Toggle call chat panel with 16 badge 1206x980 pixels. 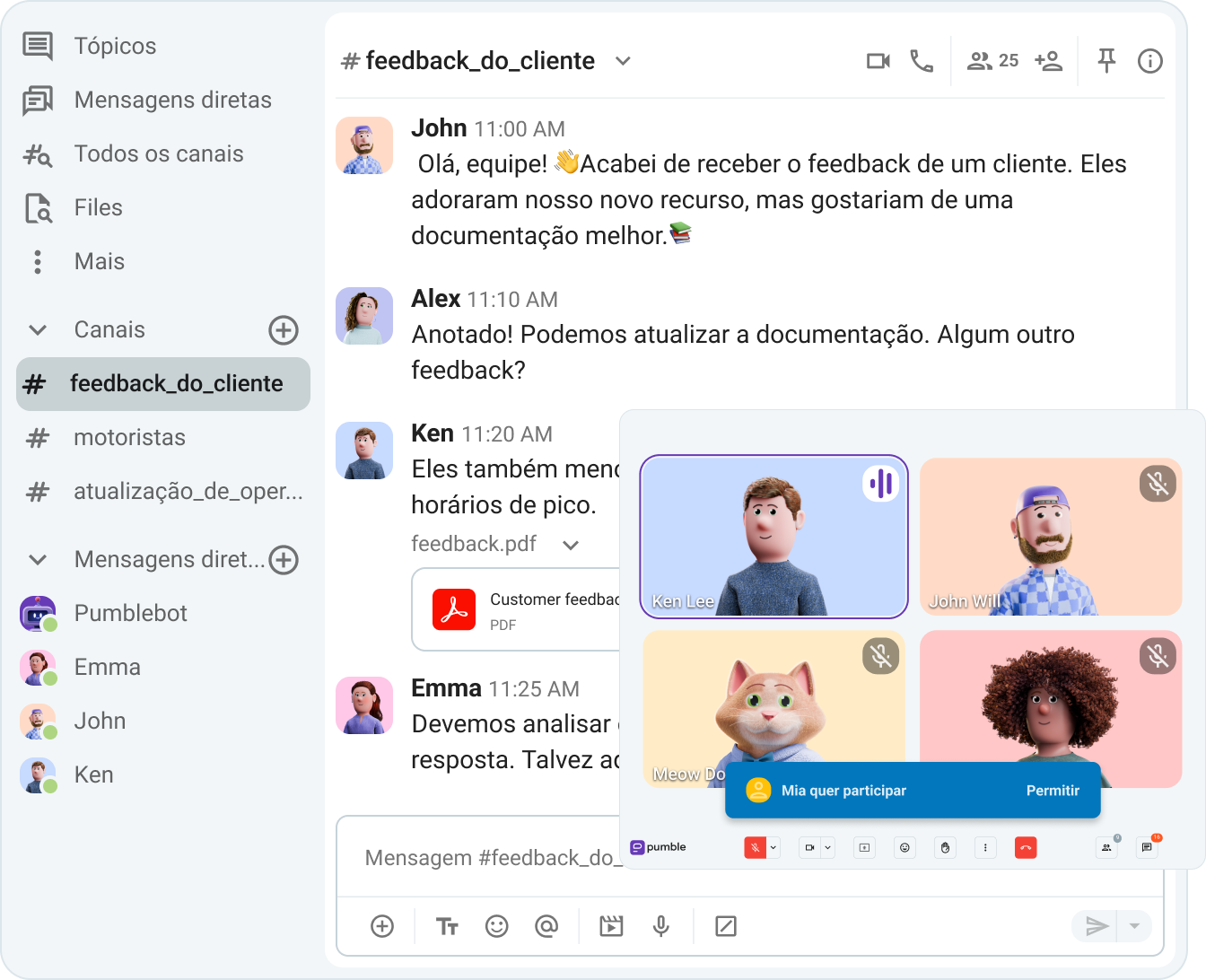1147,847
